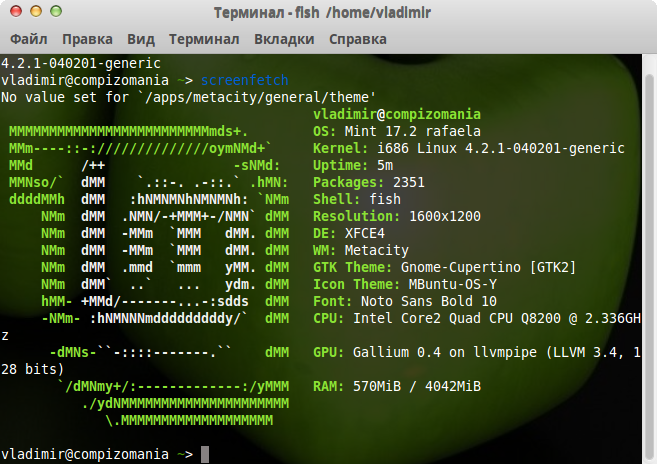657x464 pixels.
Task: Click the blue 'screenfetch' command text
Action: pos(245,80)
